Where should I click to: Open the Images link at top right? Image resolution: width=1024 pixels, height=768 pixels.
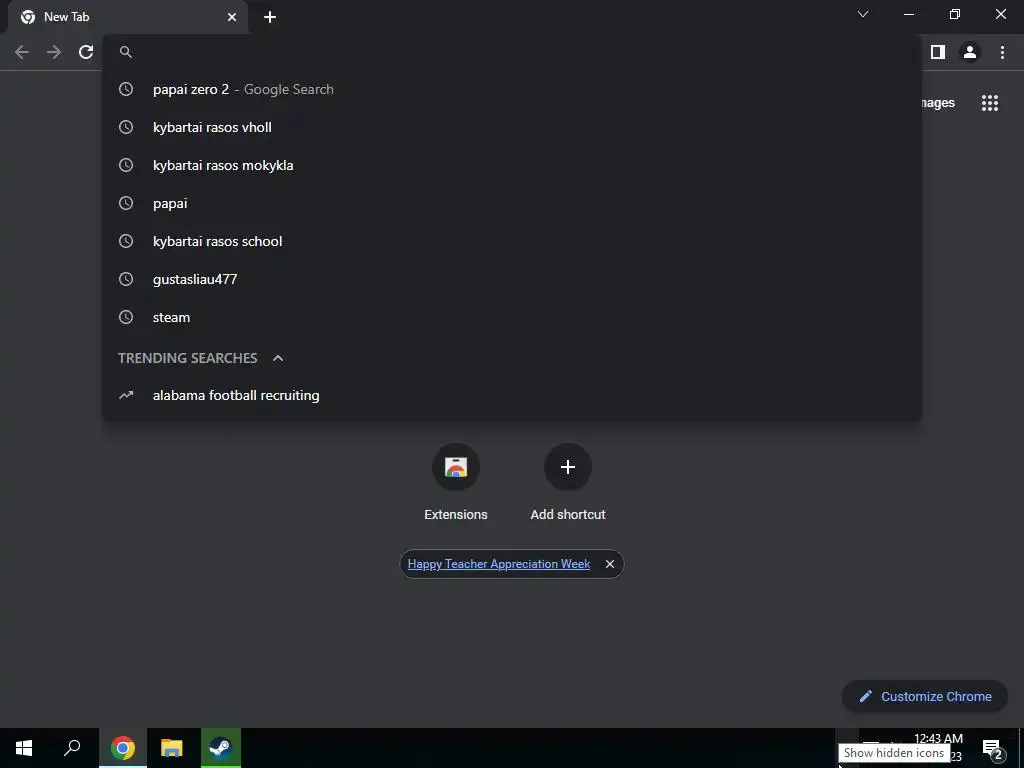click(938, 103)
